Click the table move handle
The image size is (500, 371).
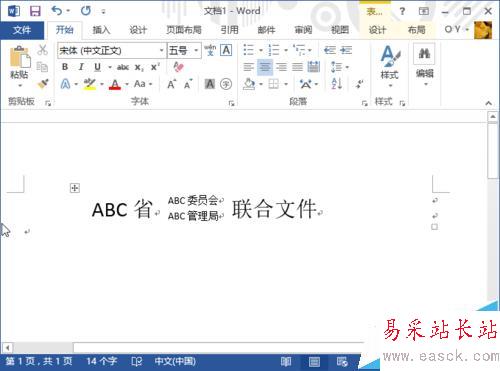click(75, 188)
